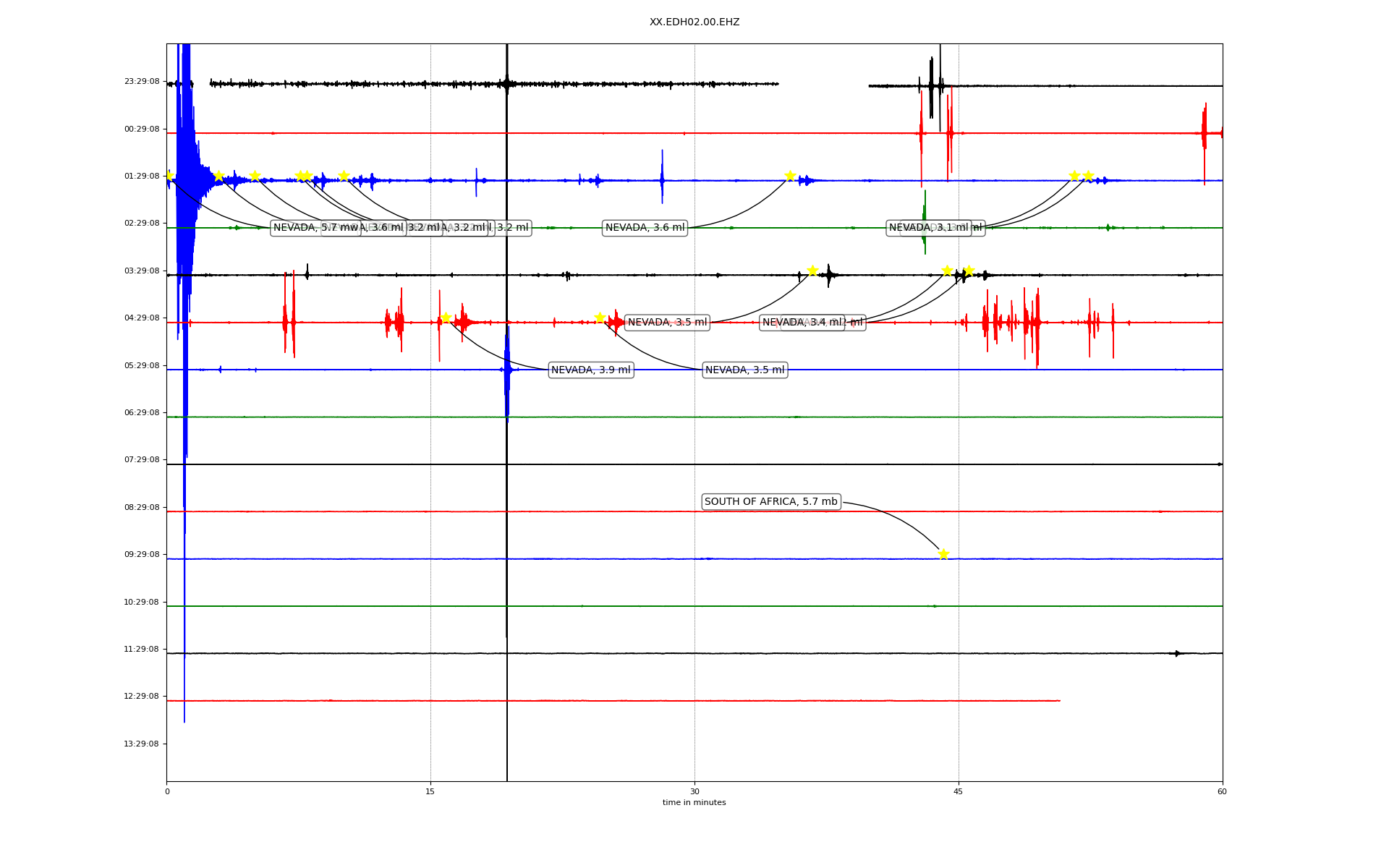Click the 45 tick on the minutes axis
This screenshot has width=1389, height=868.
(x=959, y=792)
